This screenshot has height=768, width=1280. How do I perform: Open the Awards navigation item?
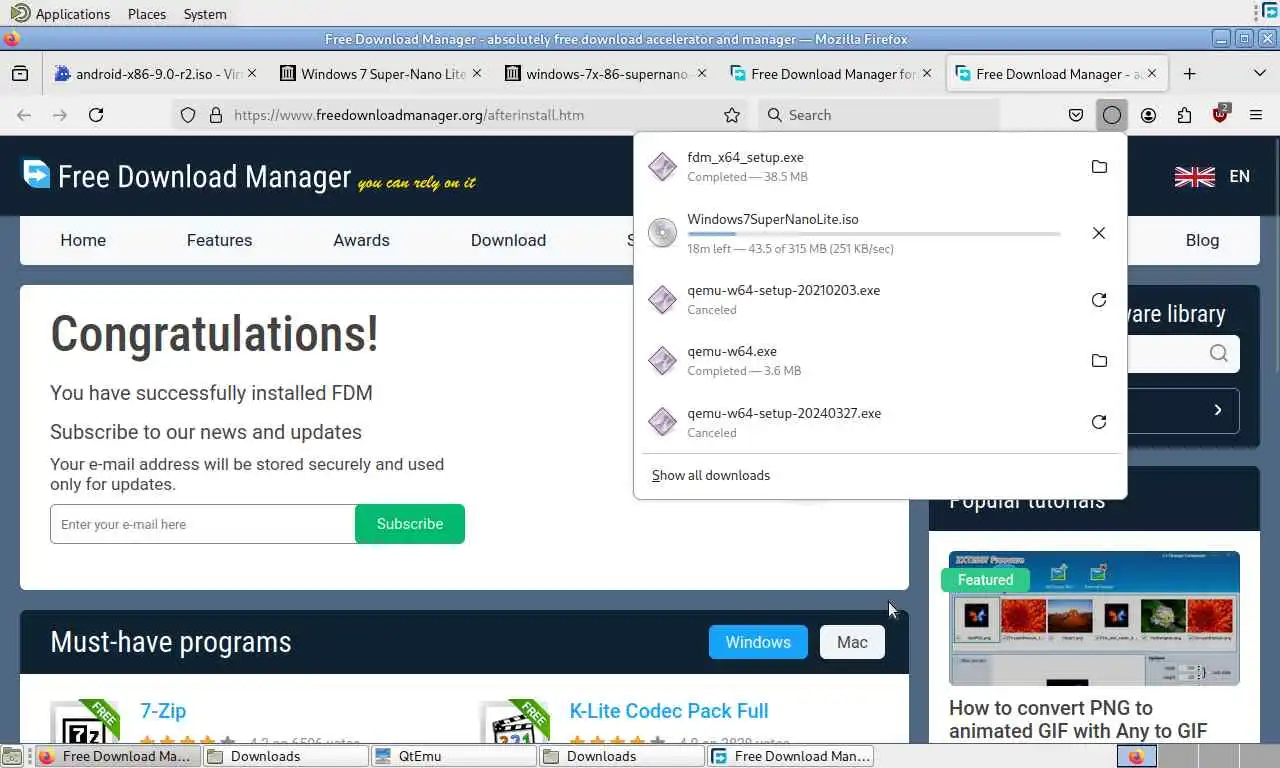point(361,240)
